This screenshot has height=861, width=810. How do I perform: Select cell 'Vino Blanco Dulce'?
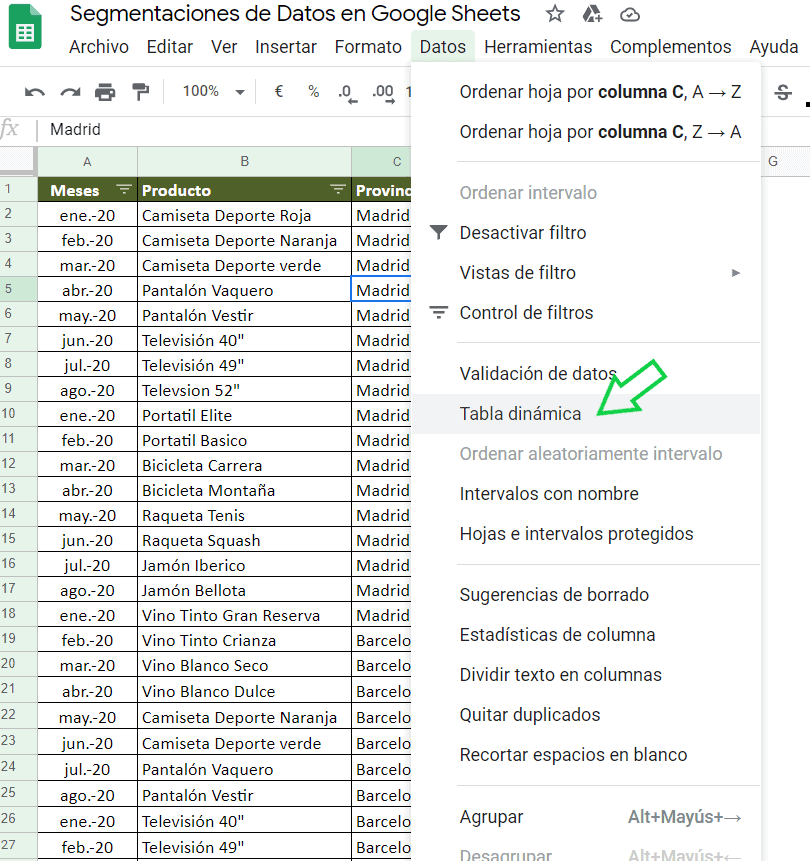pyautogui.click(x=244, y=691)
